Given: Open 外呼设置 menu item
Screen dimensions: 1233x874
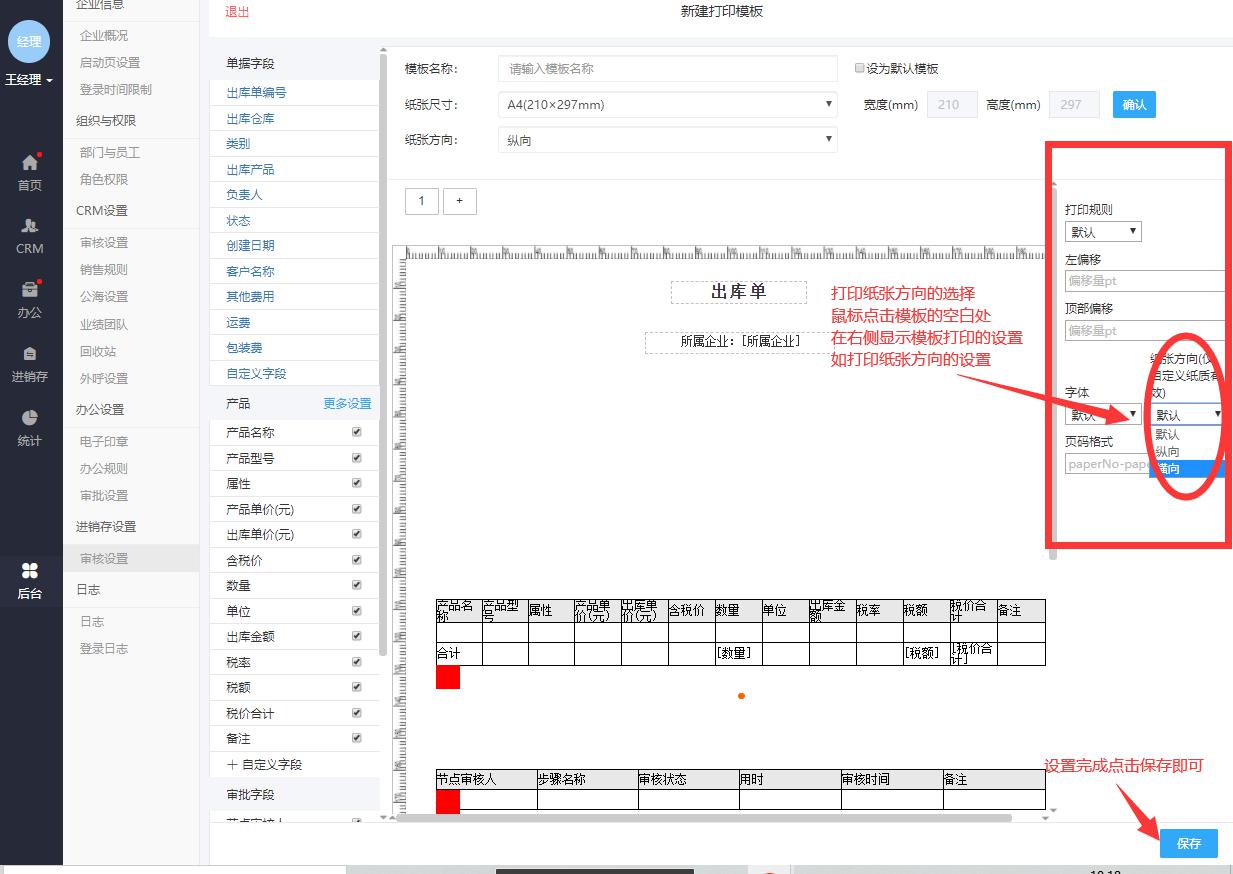Looking at the screenshot, I should click(x=104, y=378).
